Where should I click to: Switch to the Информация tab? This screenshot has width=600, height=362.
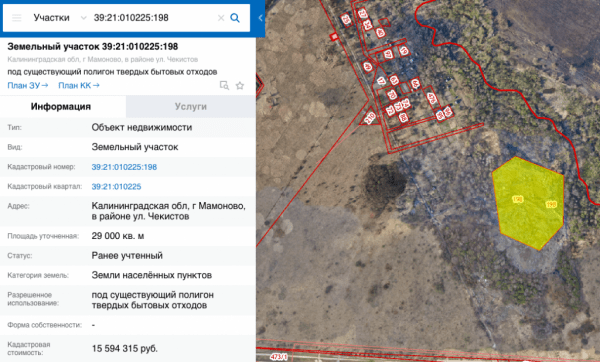point(63,106)
